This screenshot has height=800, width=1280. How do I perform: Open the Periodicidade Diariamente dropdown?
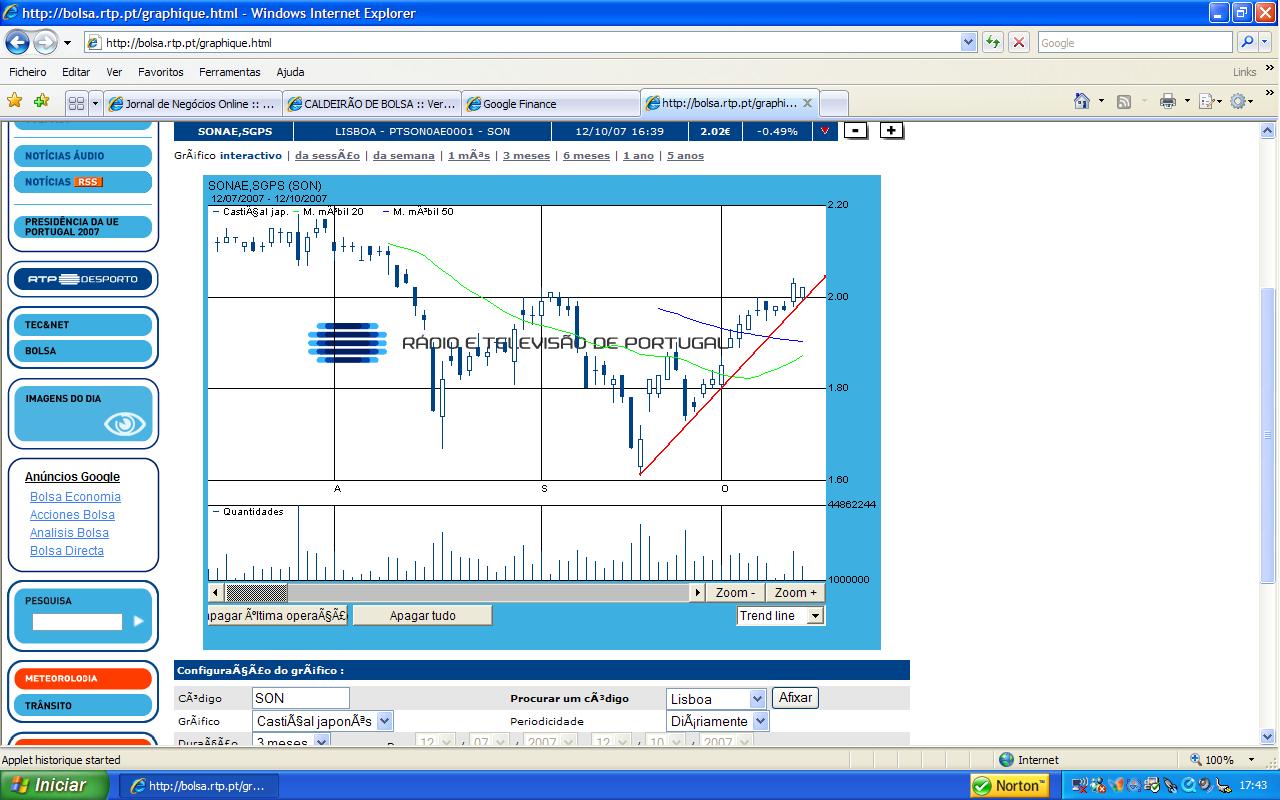[760, 721]
